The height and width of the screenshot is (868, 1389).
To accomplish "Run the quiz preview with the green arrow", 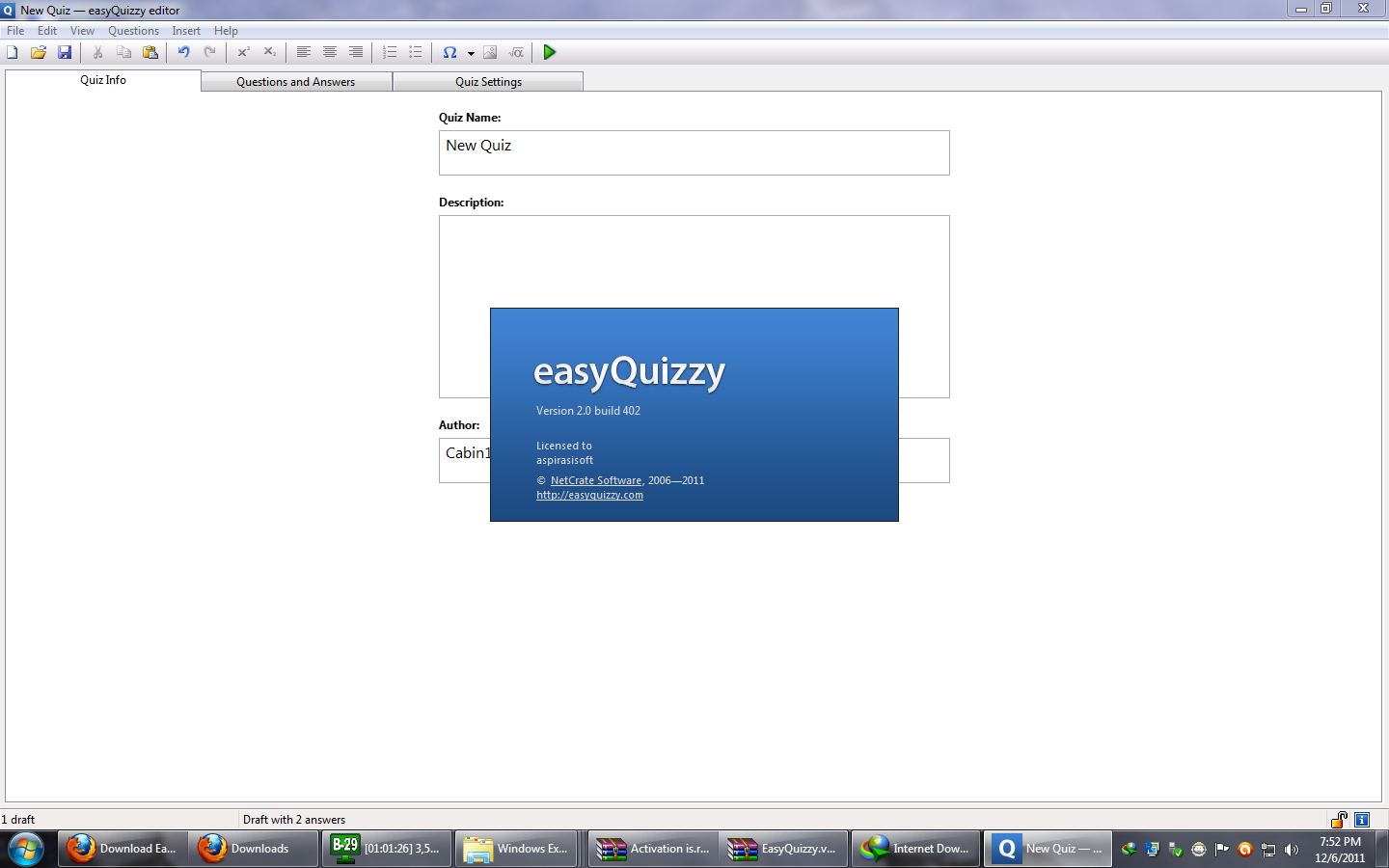I will [549, 52].
